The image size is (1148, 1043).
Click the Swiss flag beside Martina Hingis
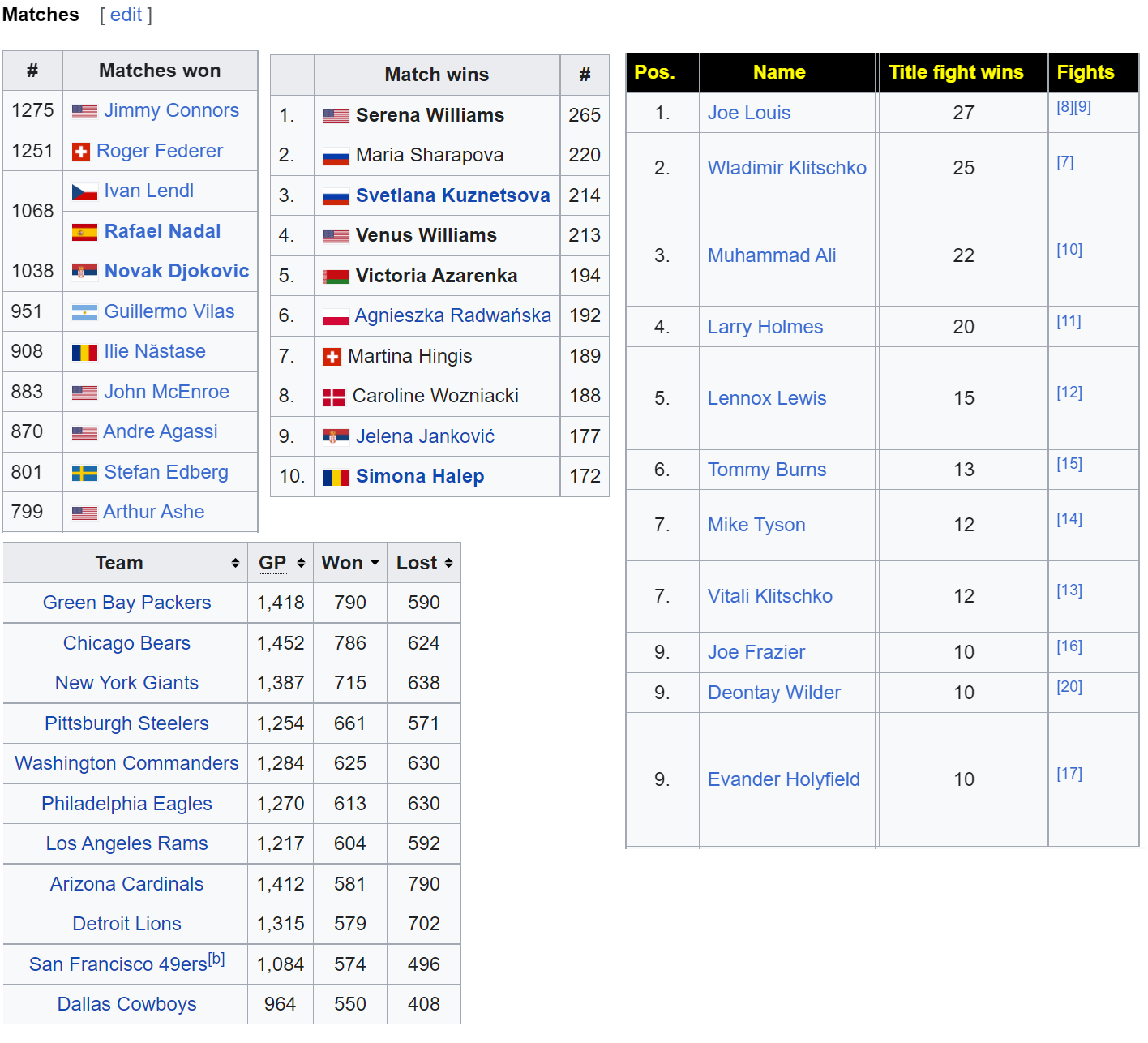click(x=332, y=357)
